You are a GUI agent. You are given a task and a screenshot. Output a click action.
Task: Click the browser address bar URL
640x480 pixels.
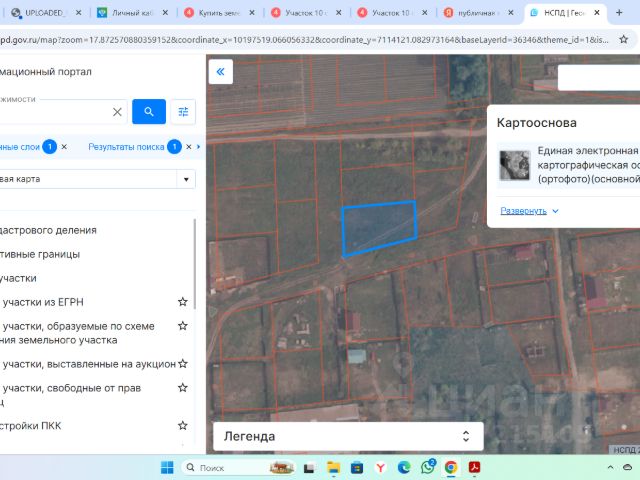304,40
